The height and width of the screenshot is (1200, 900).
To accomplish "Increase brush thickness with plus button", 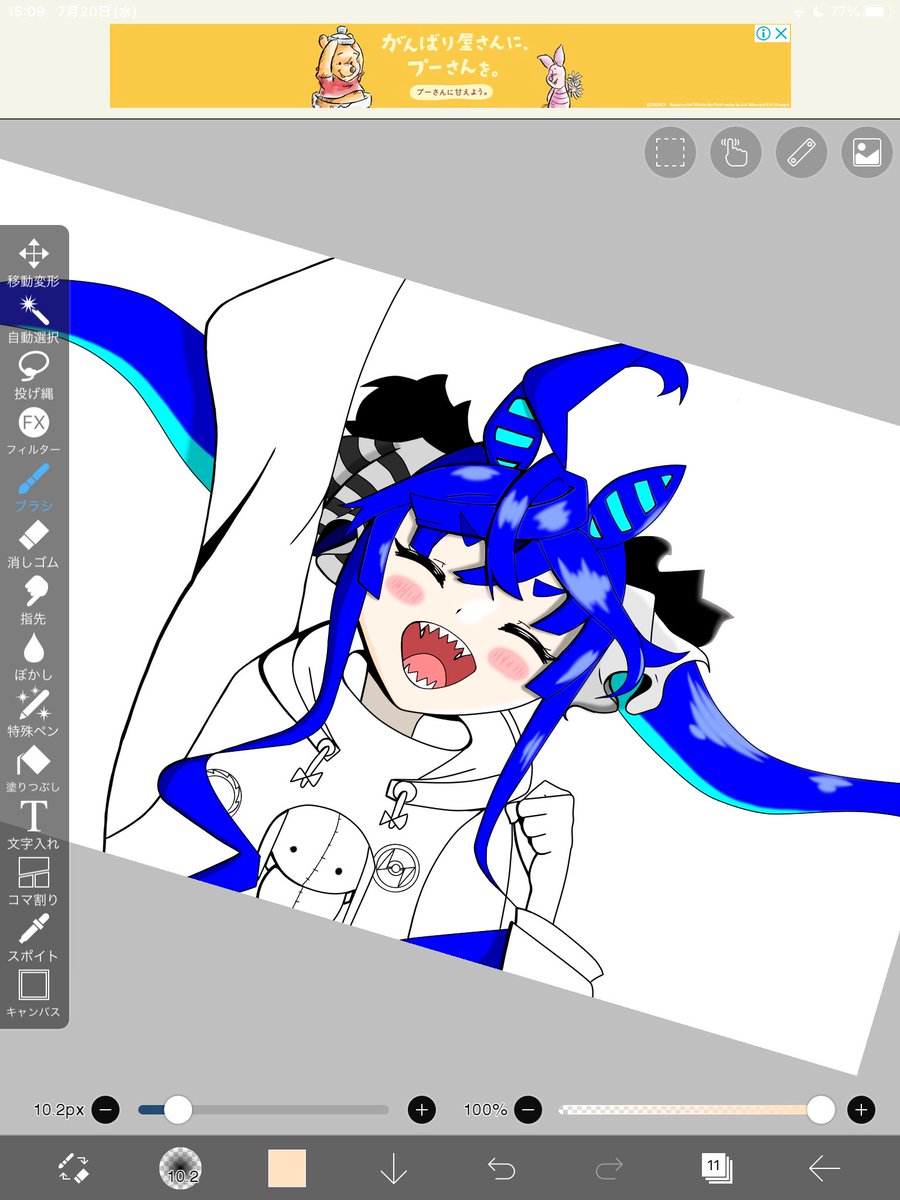I will (x=422, y=1109).
